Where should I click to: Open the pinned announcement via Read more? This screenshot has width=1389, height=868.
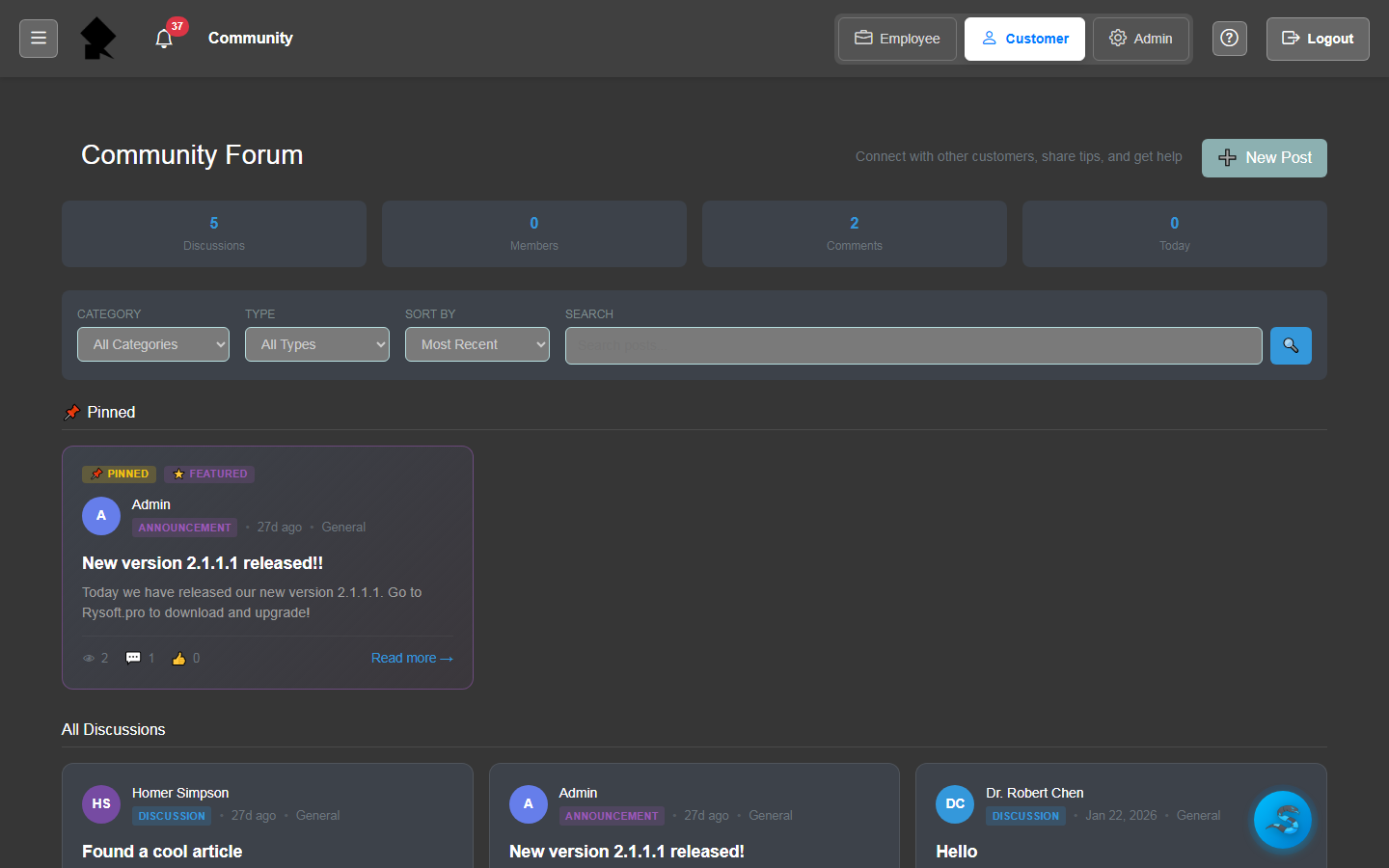[412, 658]
